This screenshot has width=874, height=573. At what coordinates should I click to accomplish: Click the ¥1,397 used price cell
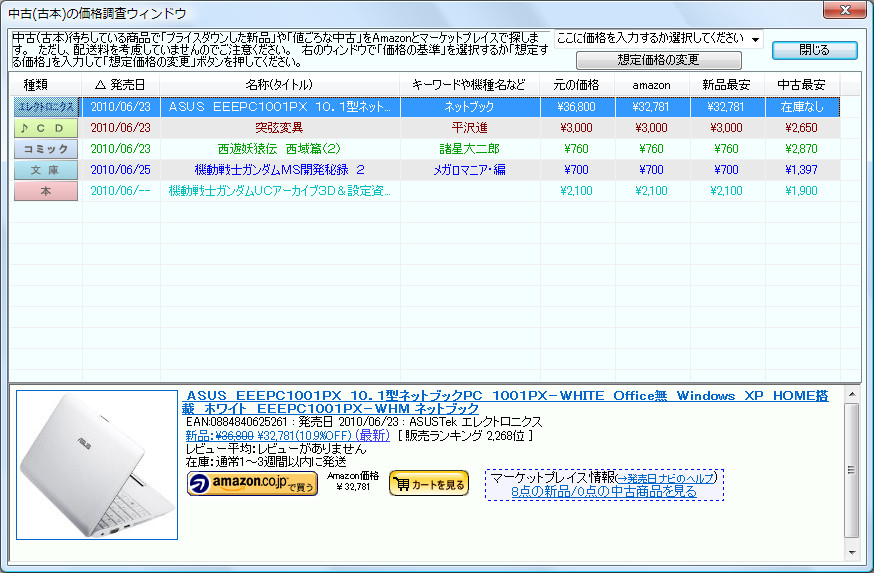pos(802,170)
